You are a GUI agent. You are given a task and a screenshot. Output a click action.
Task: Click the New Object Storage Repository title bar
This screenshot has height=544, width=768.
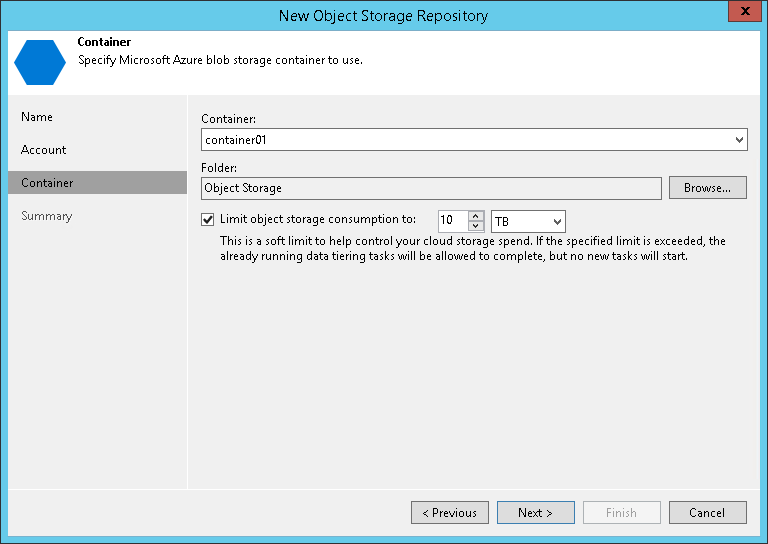[384, 13]
